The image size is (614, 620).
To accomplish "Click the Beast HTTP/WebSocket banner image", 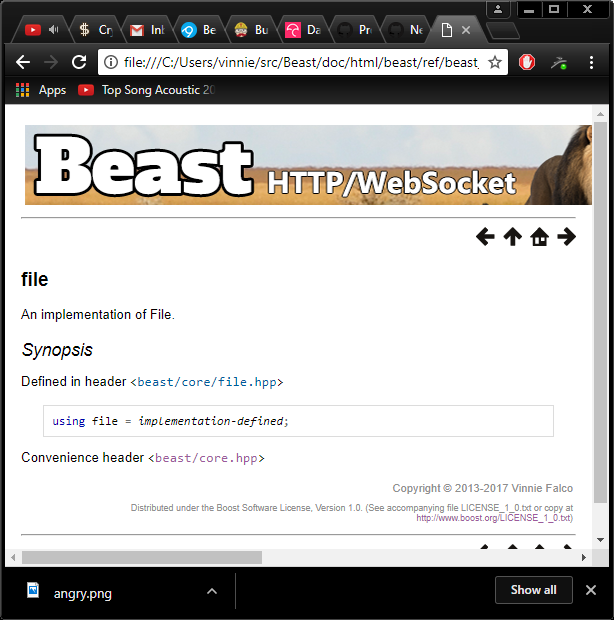I will [308, 165].
